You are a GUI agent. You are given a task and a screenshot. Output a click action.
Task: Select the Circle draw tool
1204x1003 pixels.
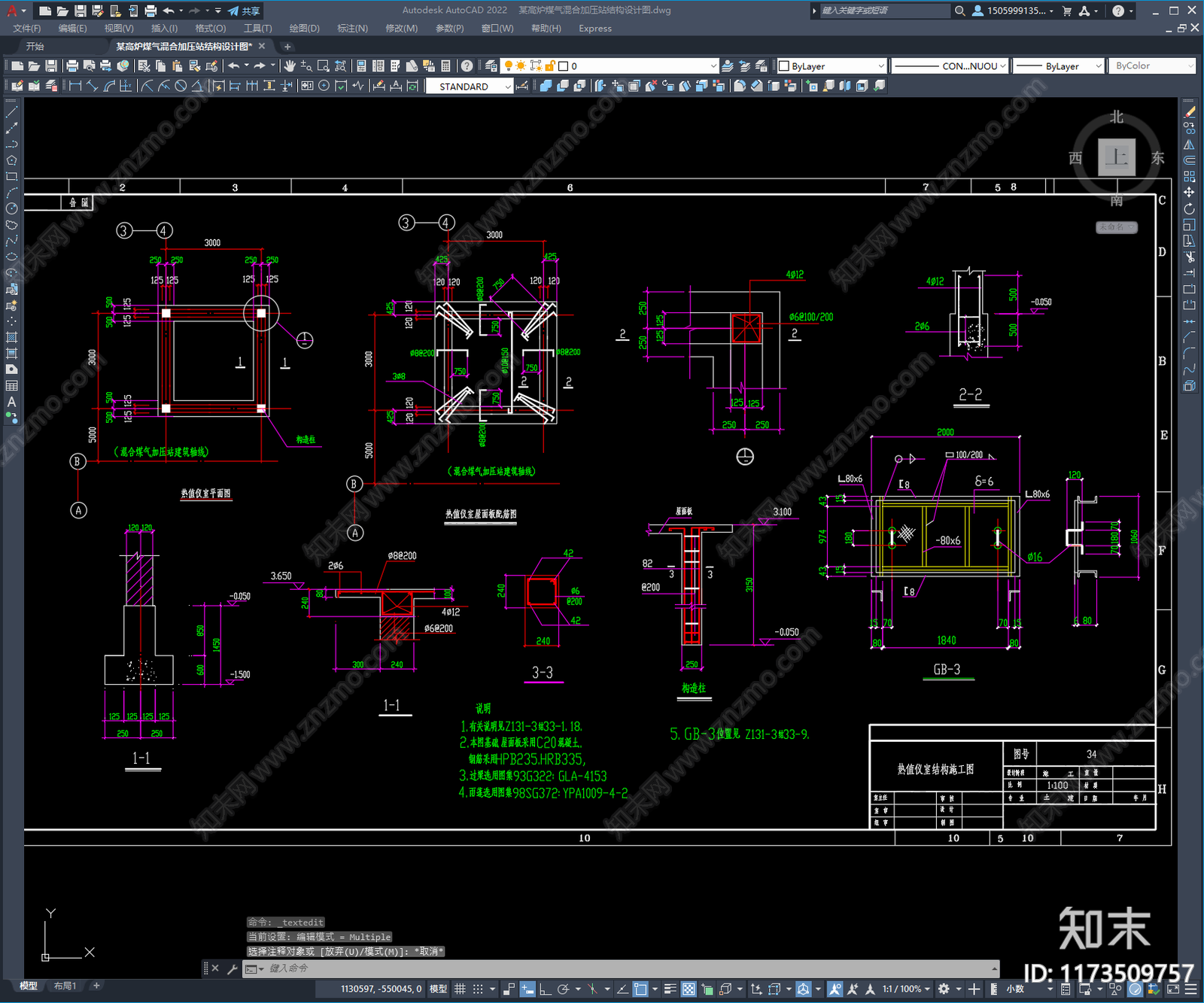[11, 208]
